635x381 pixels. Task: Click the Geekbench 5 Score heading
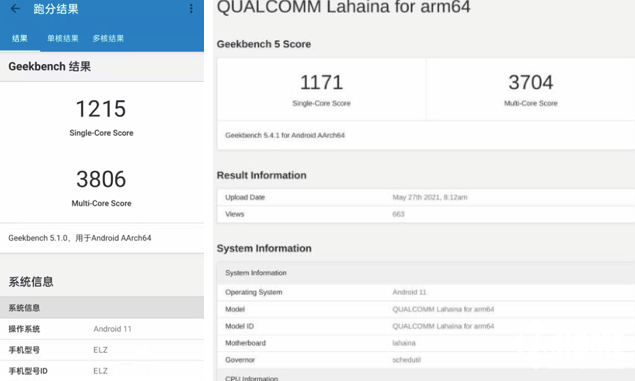264,44
